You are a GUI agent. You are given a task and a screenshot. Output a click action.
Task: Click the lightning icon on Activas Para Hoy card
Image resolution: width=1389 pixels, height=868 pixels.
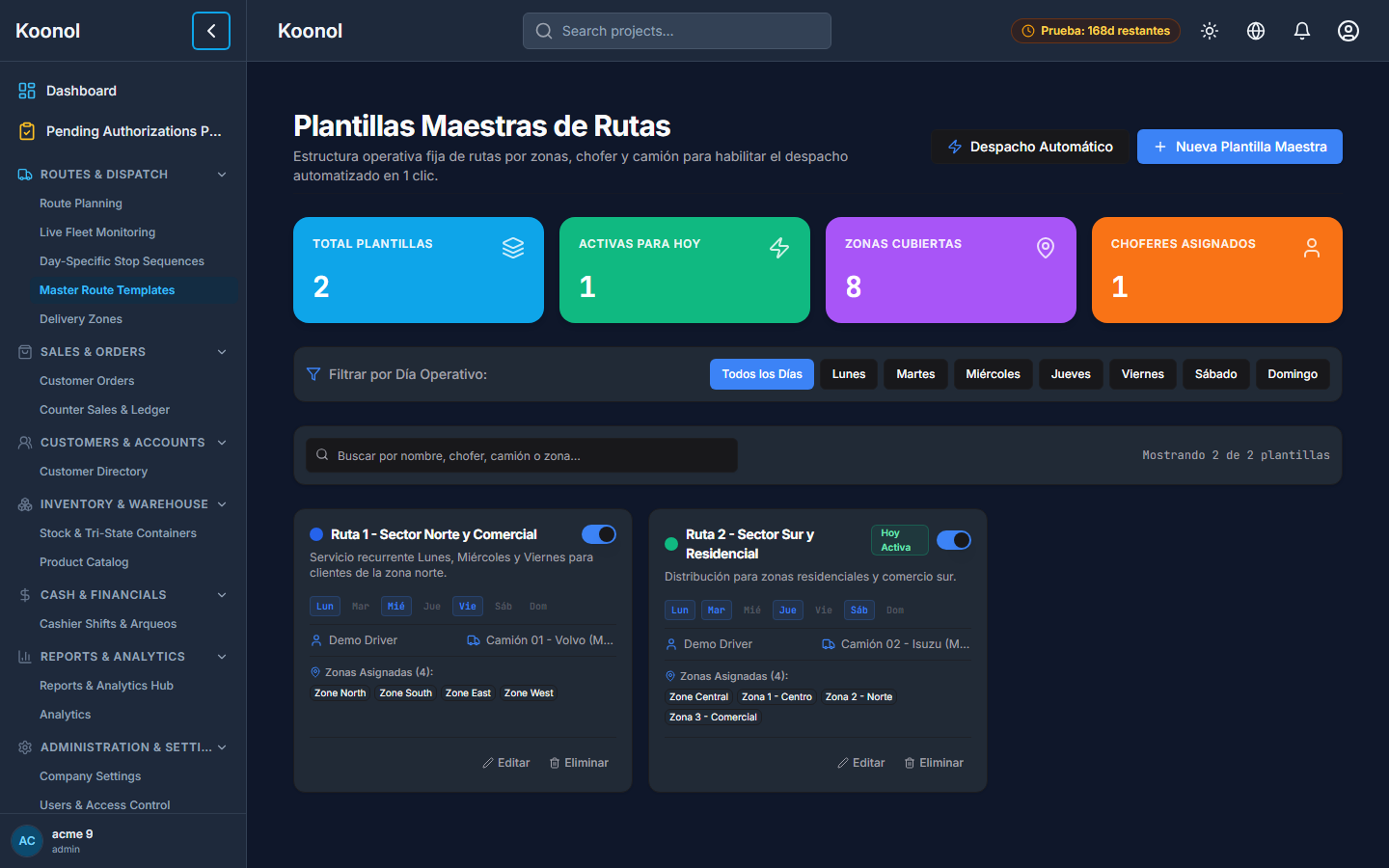[779, 248]
